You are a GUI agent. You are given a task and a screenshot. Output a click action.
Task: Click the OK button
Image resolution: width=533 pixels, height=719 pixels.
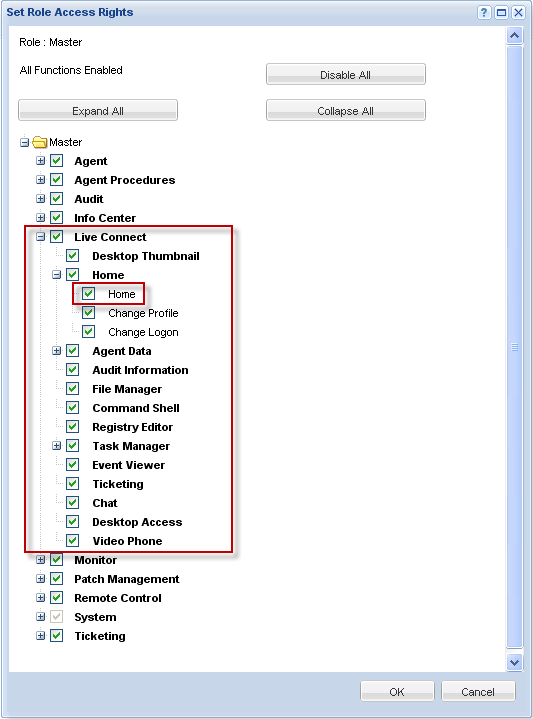click(x=397, y=691)
